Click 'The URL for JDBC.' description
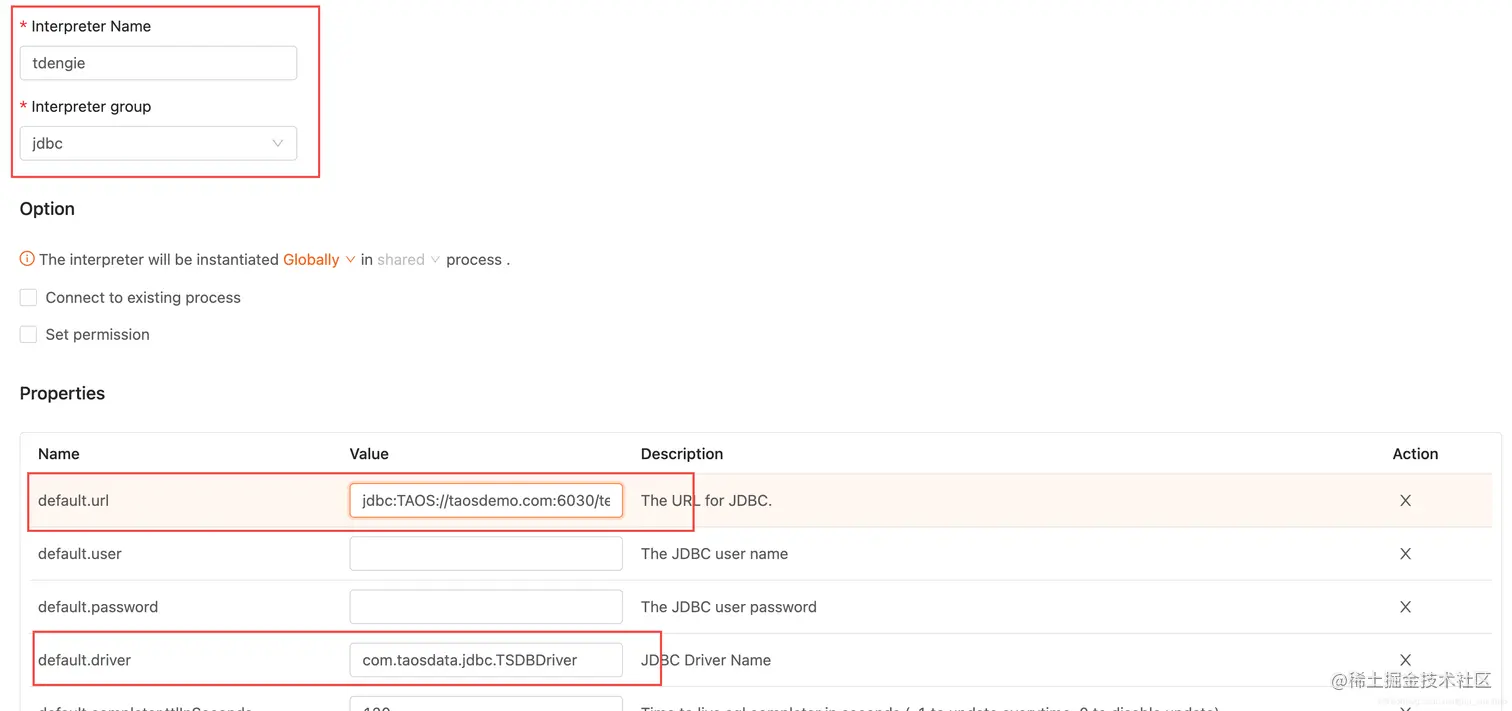The width and height of the screenshot is (1512, 711). tap(706, 500)
